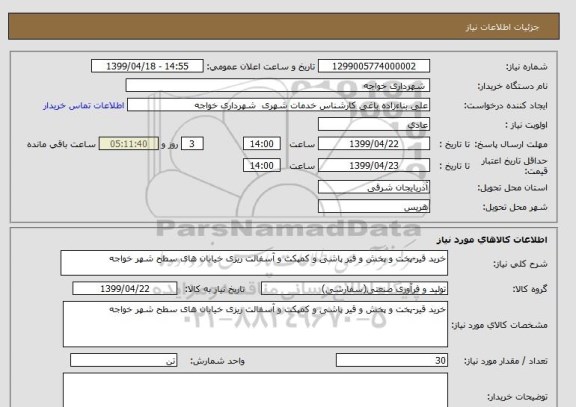Image resolution: width=576 pixels, height=407 pixels.
Task: Select the buyer name field شهرداری خواجه
Action: click(x=277, y=86)
